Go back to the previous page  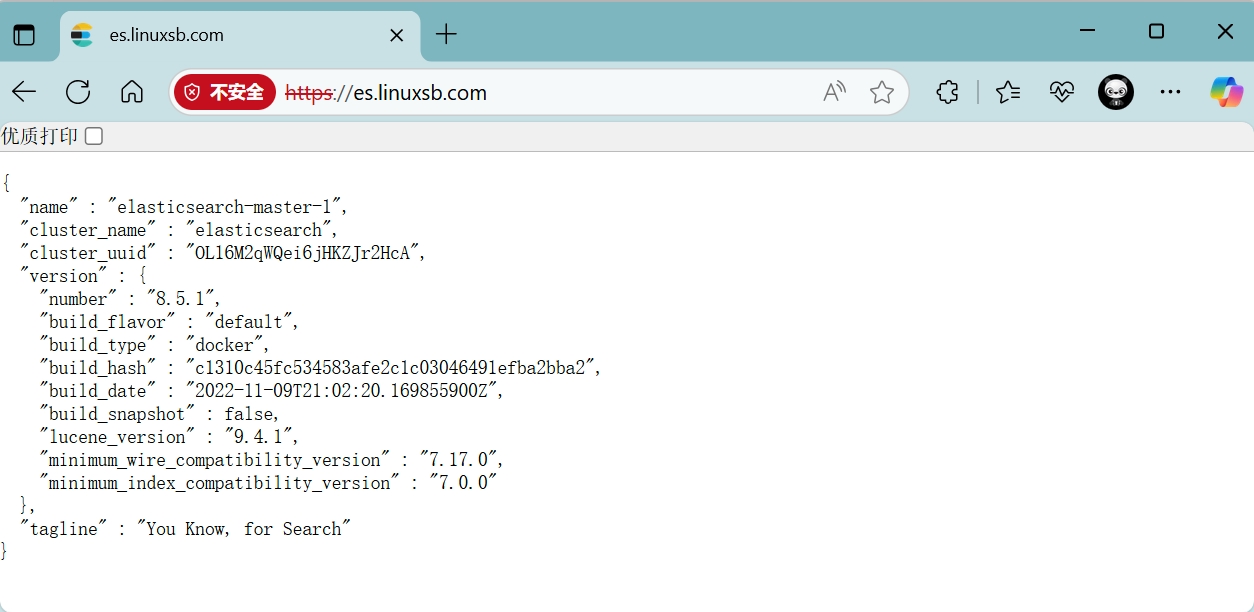[x=24, y=93]
